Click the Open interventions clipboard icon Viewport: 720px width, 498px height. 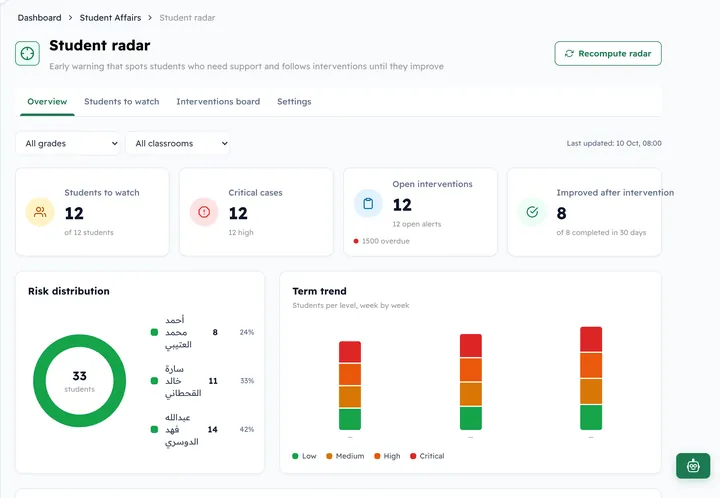pyautogui.click(x=368, y=203)
